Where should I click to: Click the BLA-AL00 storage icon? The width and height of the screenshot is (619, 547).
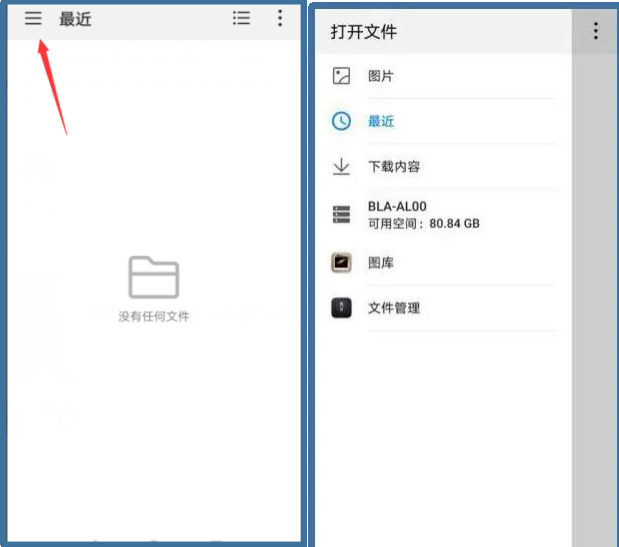(341, 214)
